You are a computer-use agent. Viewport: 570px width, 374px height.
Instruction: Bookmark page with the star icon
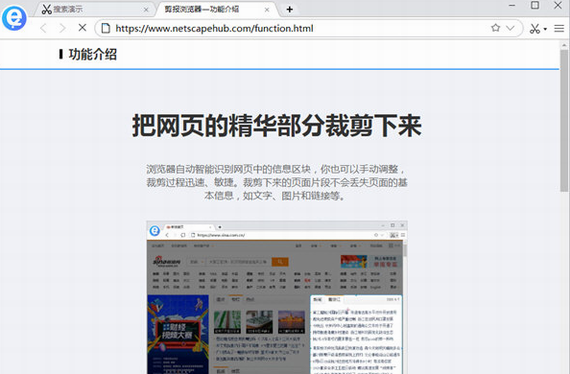tap(495, 28)
